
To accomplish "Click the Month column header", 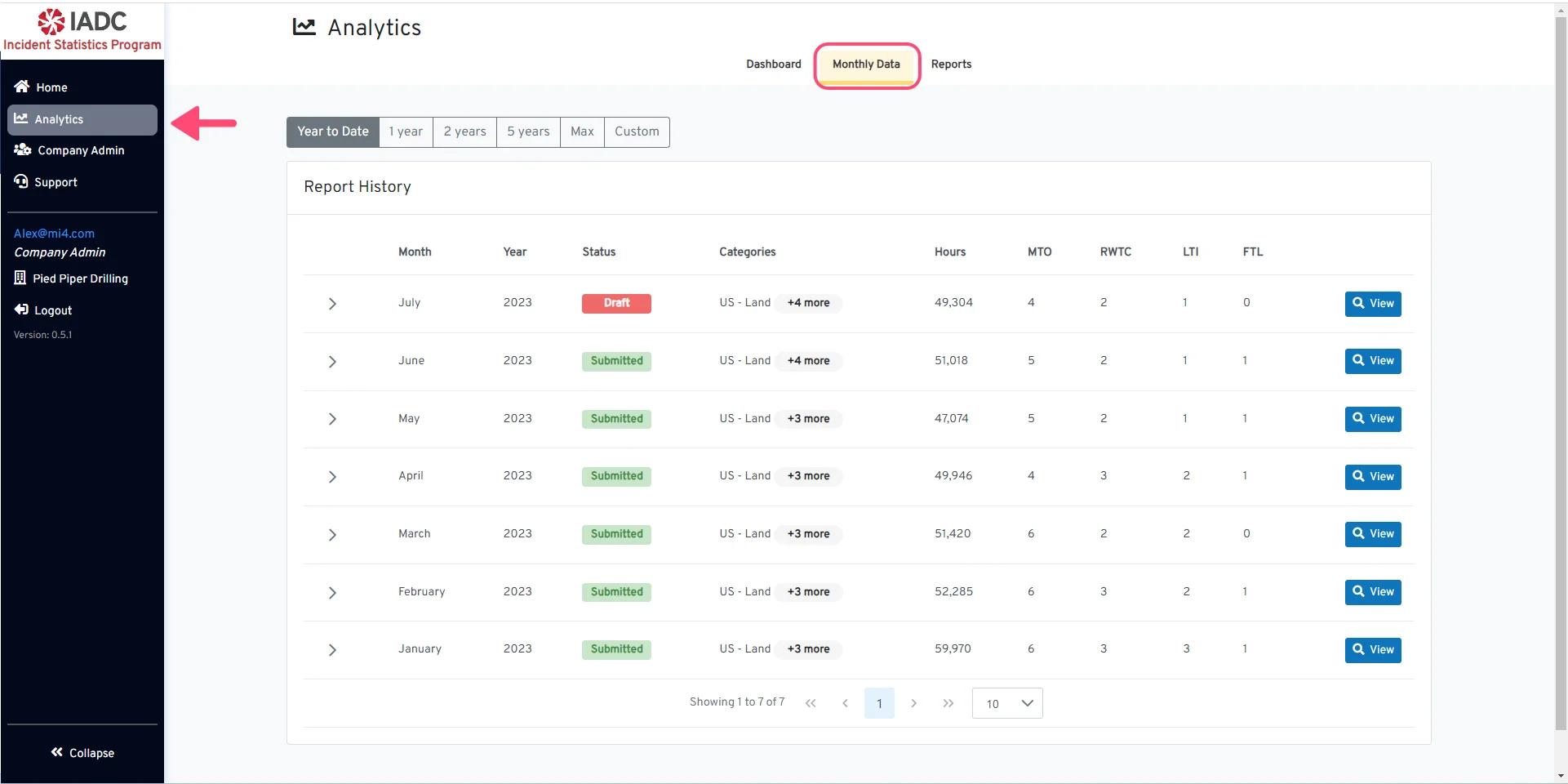I will (415, 252).
